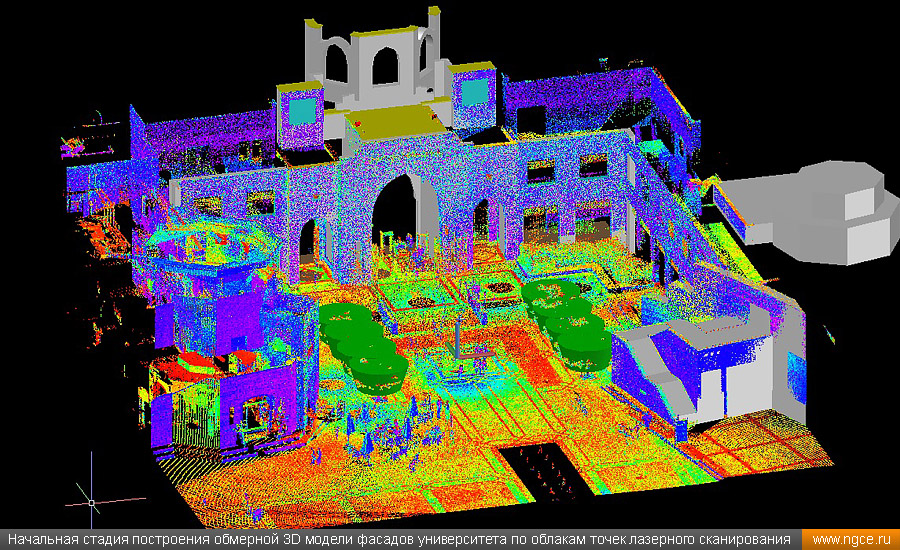Click the www.ngce.ru link
Screen dimensions: 900x550
tap(851, 540)
